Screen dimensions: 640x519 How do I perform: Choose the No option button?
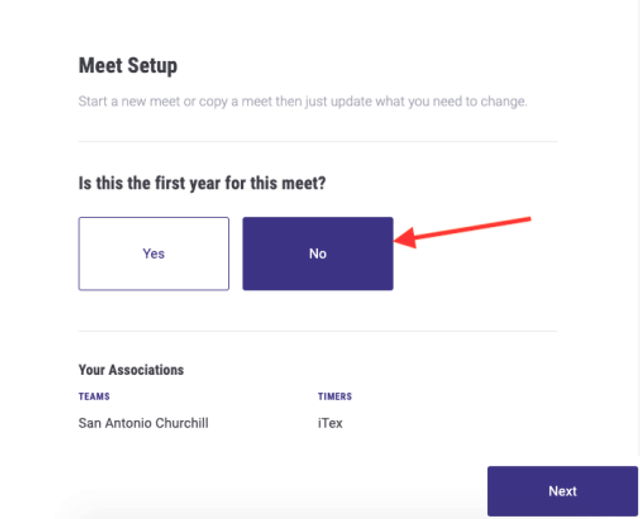pos(318,253)
